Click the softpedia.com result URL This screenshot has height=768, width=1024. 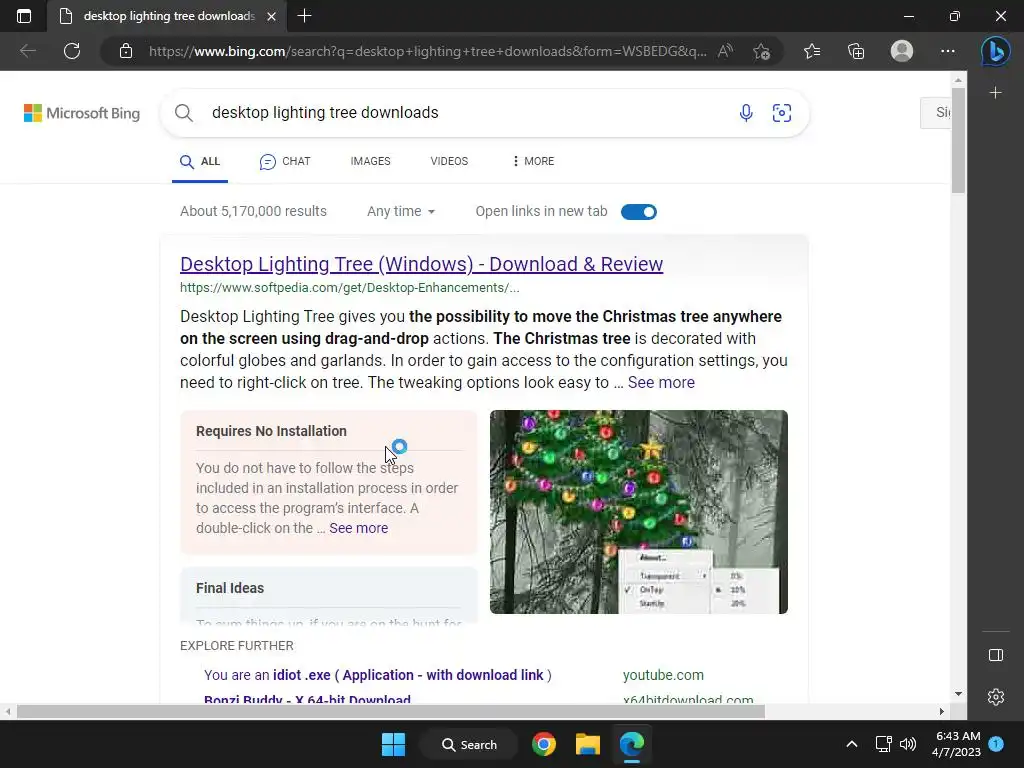pyautogui.click(x=349, y=288)
